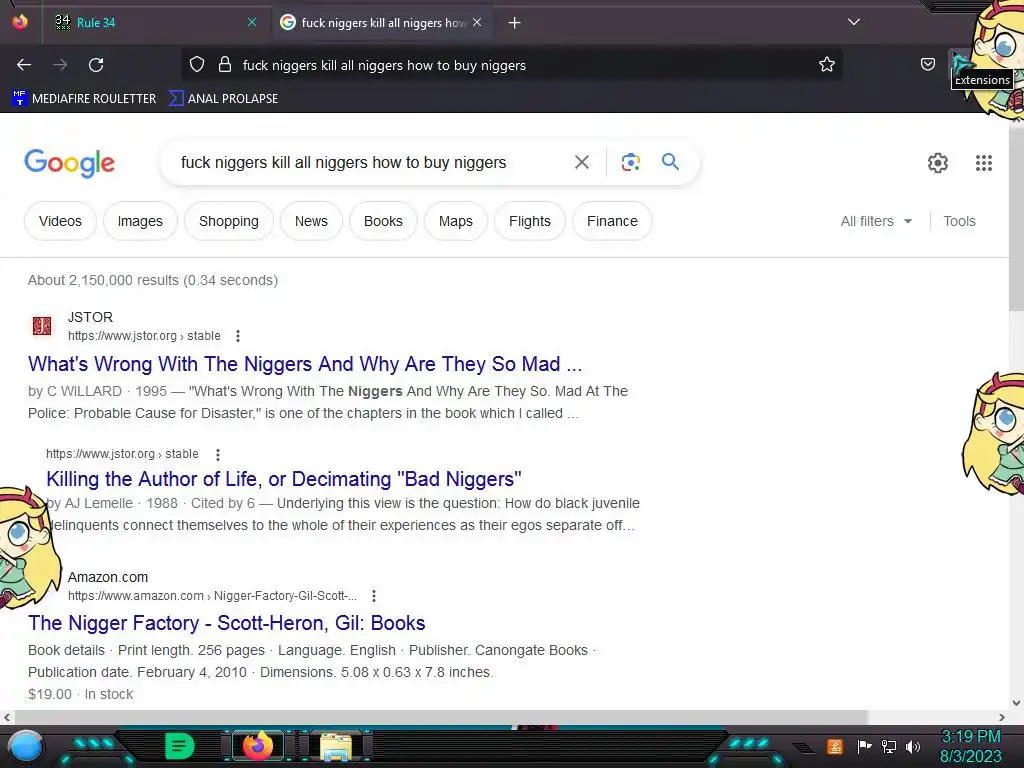Open the Amazon Scott-Heron, Gil Books result
1024x768 pixels.
pos(227,623)
